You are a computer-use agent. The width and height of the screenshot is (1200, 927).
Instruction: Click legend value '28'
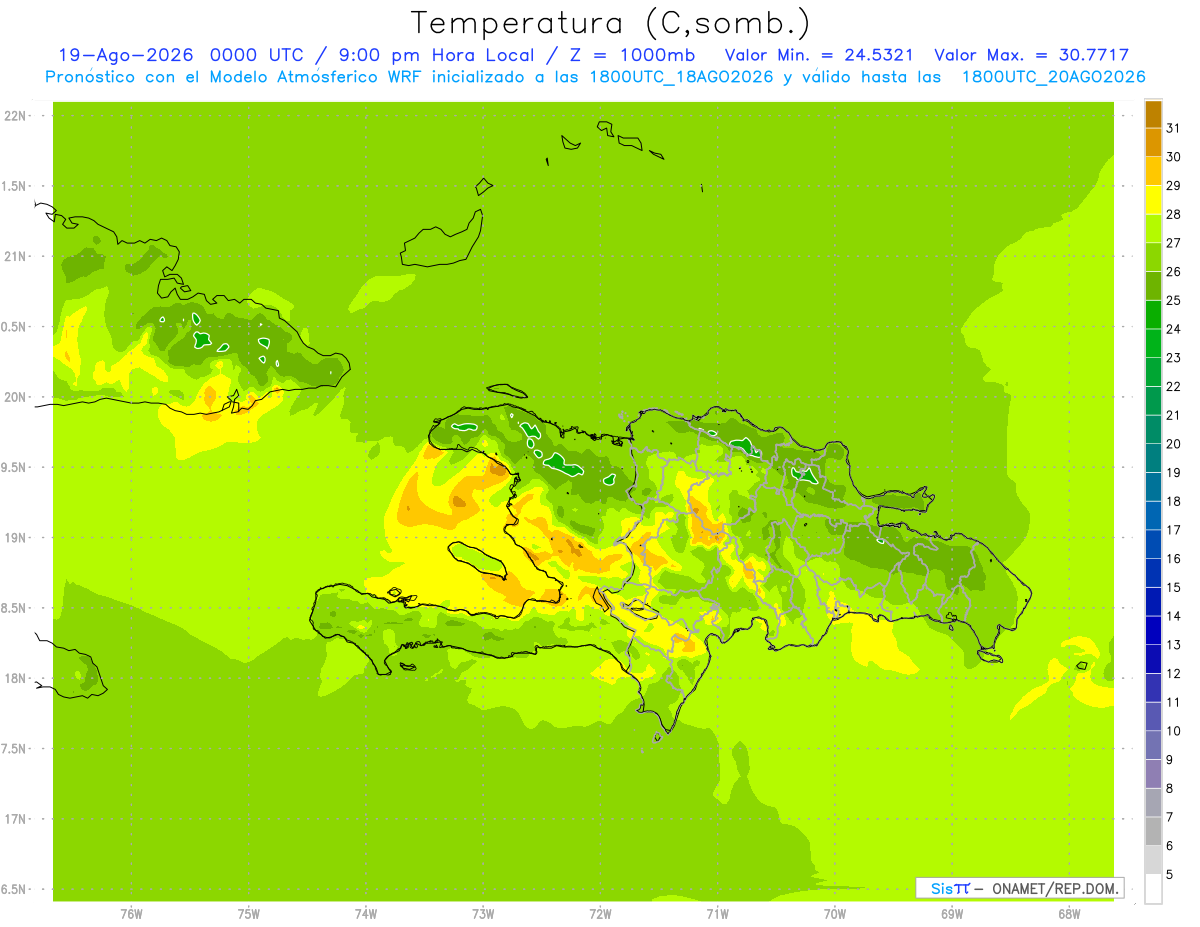click(x=1173, y=214)
